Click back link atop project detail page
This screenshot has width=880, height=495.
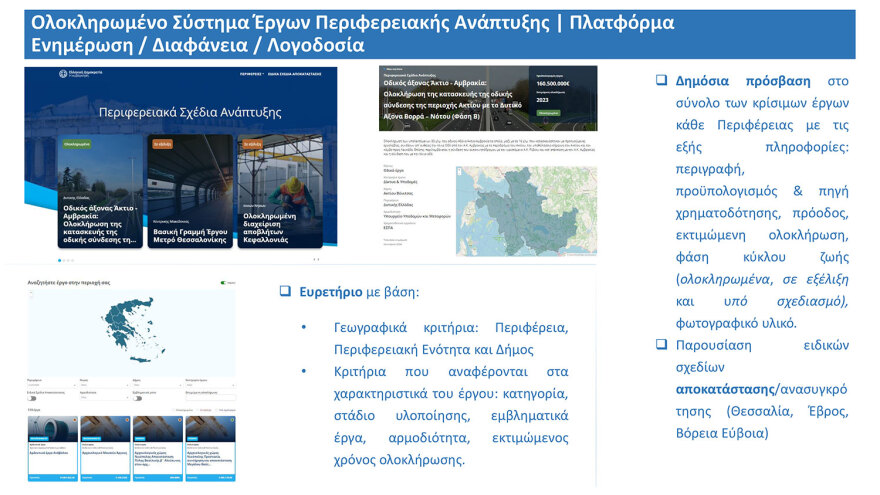coord(391,69)
